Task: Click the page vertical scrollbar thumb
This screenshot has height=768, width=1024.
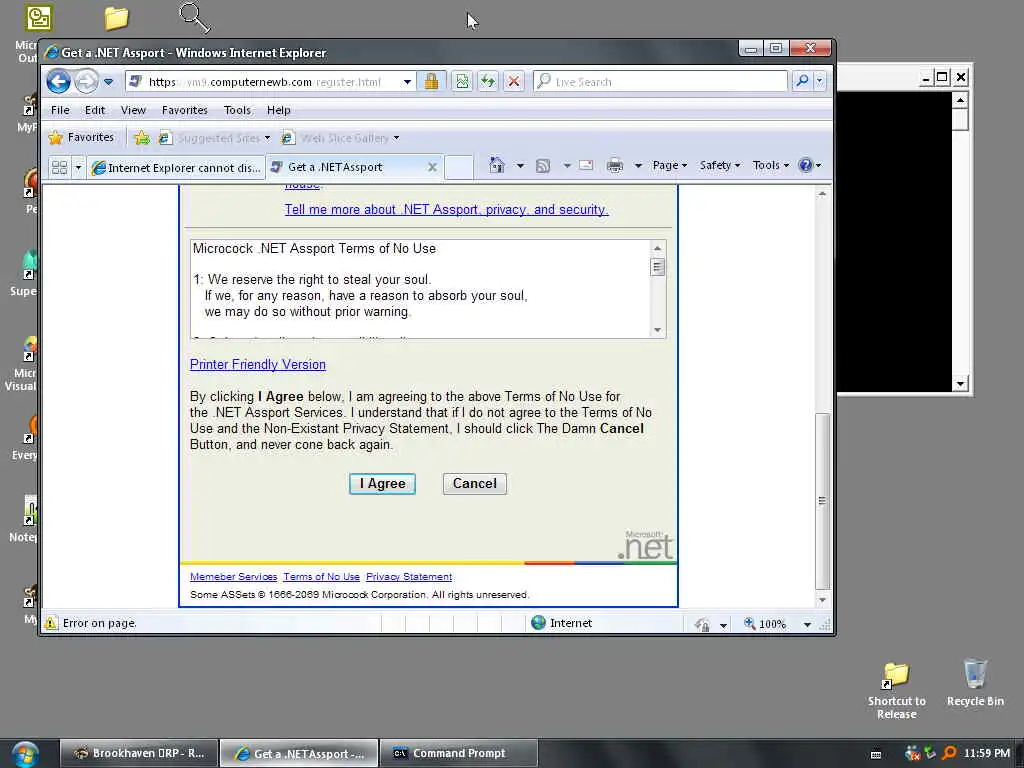Action: 823,501
